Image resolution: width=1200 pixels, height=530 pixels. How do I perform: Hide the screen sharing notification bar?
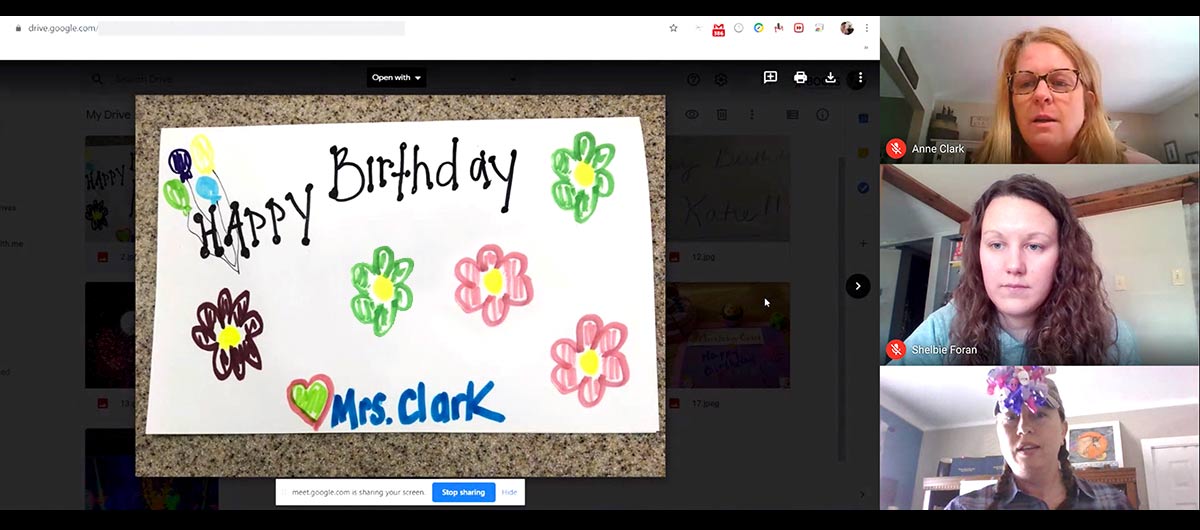[509, 492]
